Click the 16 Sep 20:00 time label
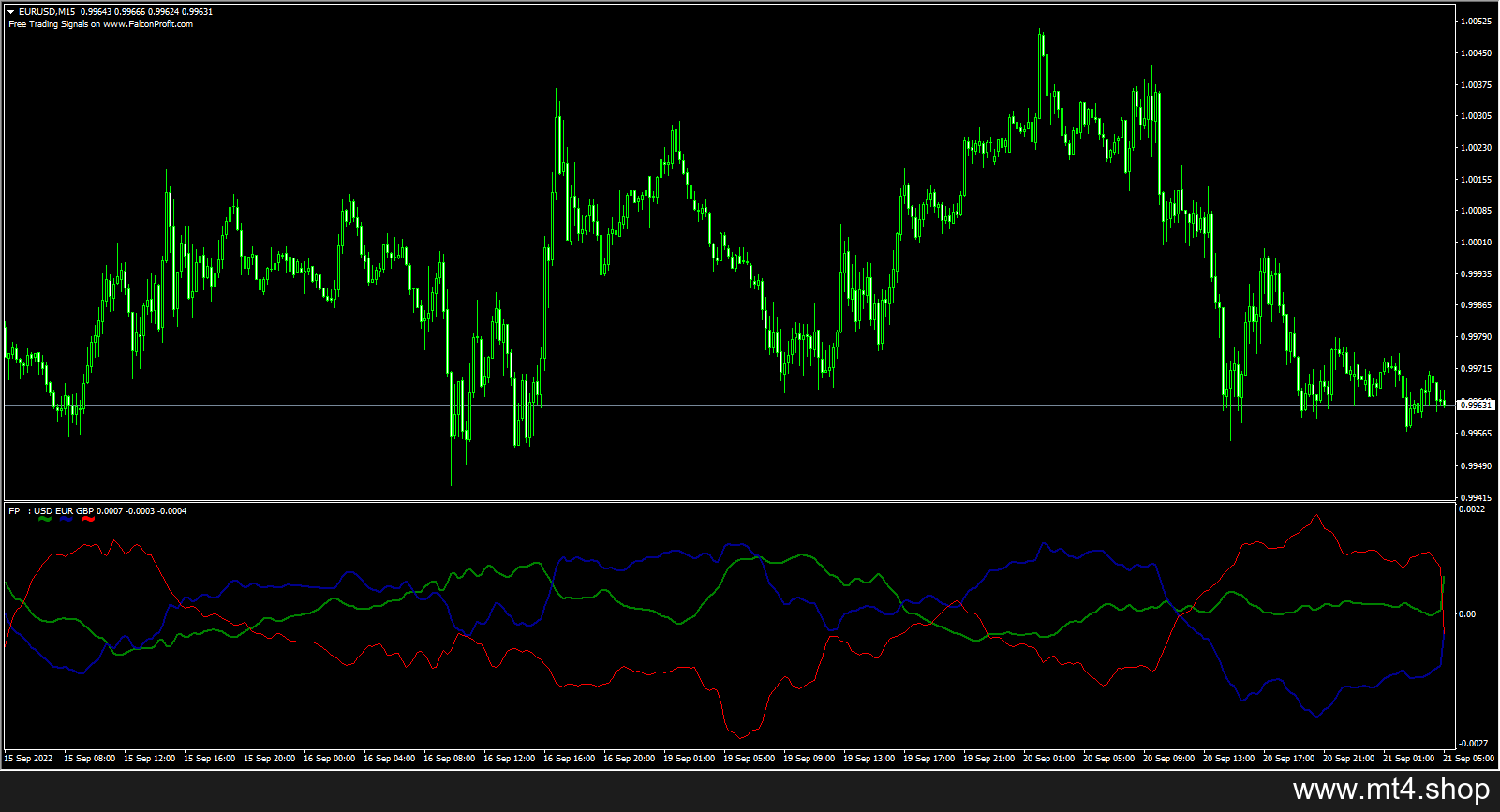Viewport: 1500px width, 812px height. click(x=629, y=759)
